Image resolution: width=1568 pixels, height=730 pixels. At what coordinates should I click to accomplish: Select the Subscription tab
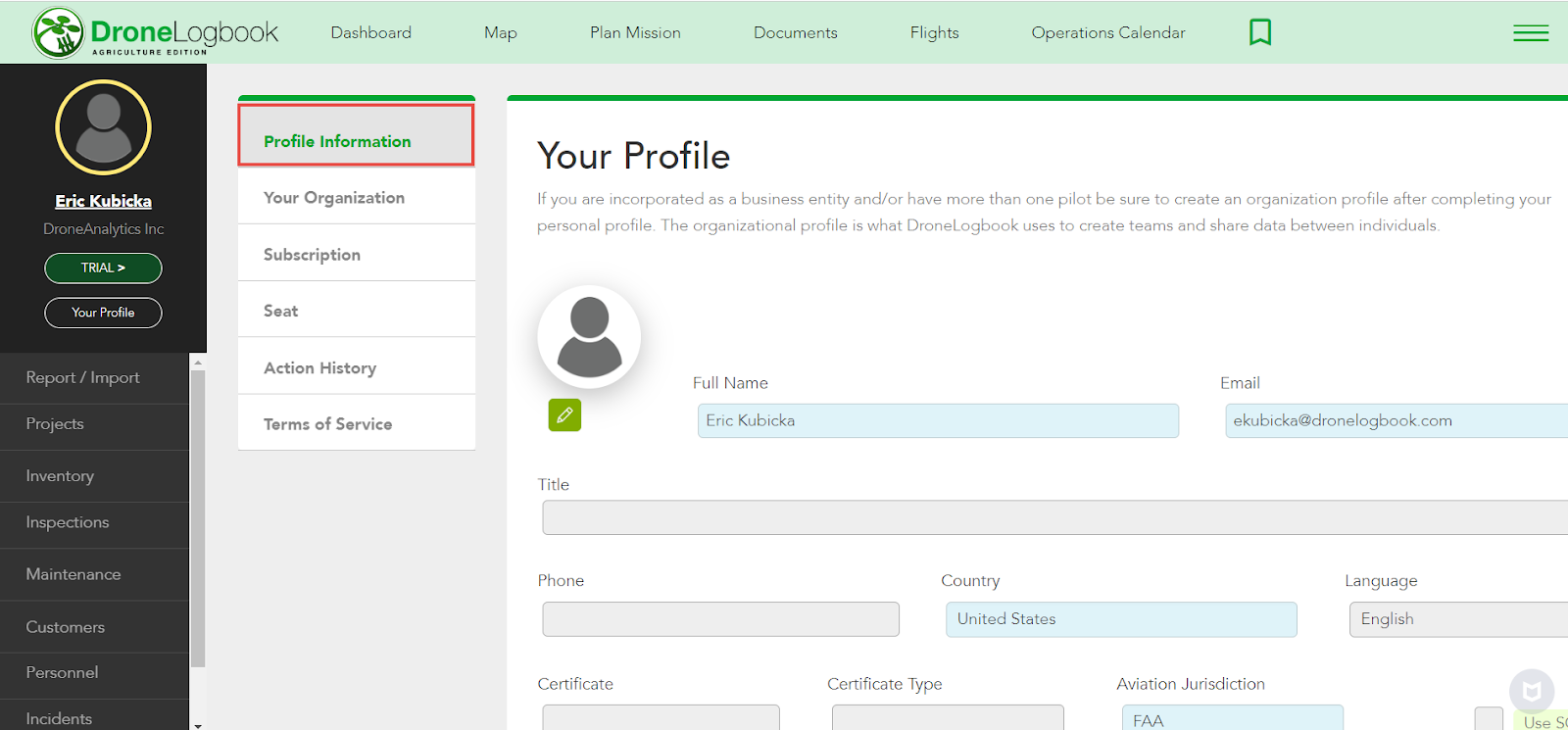click(357, 254)
